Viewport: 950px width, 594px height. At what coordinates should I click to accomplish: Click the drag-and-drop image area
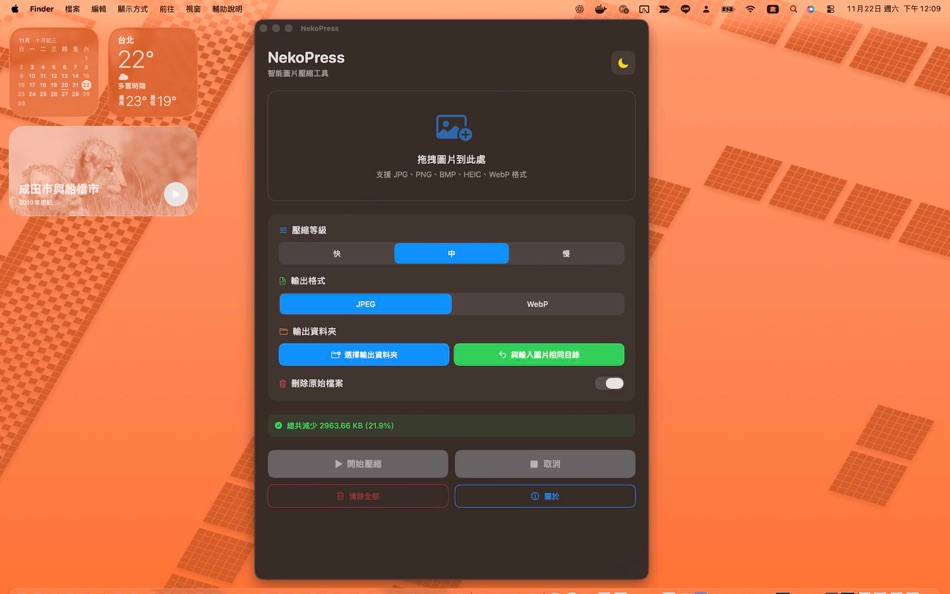tap(451, 146)
